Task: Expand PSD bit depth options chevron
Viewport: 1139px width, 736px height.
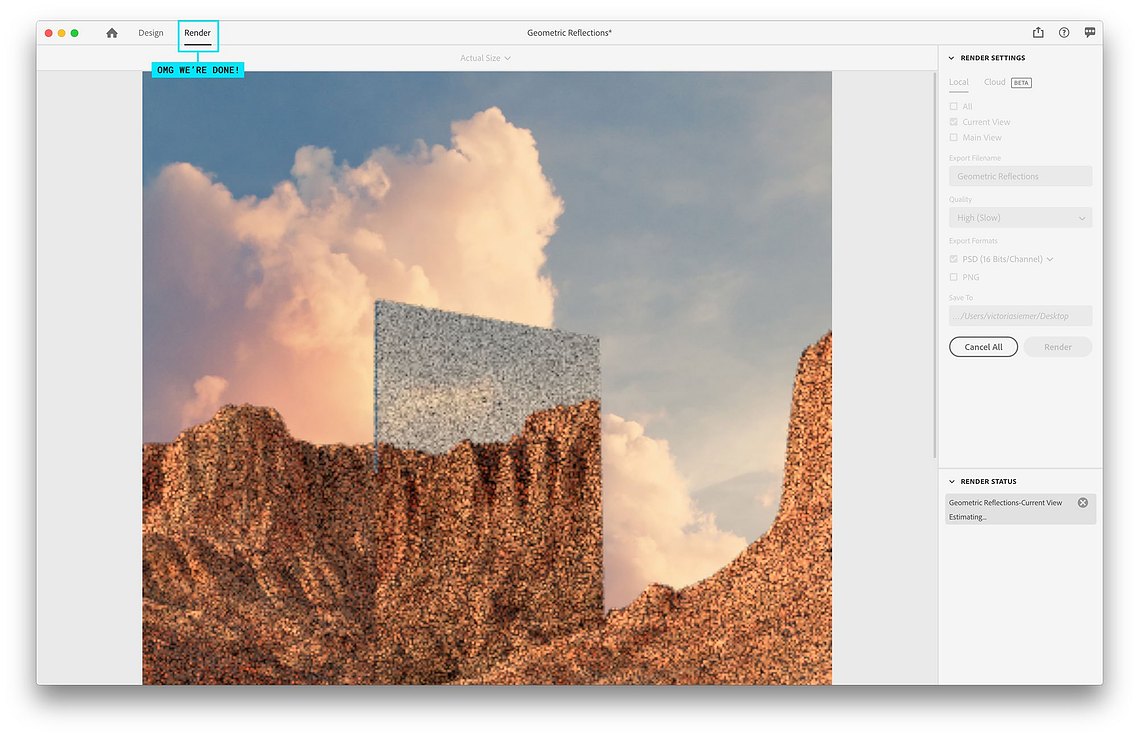Action: 1050,259
